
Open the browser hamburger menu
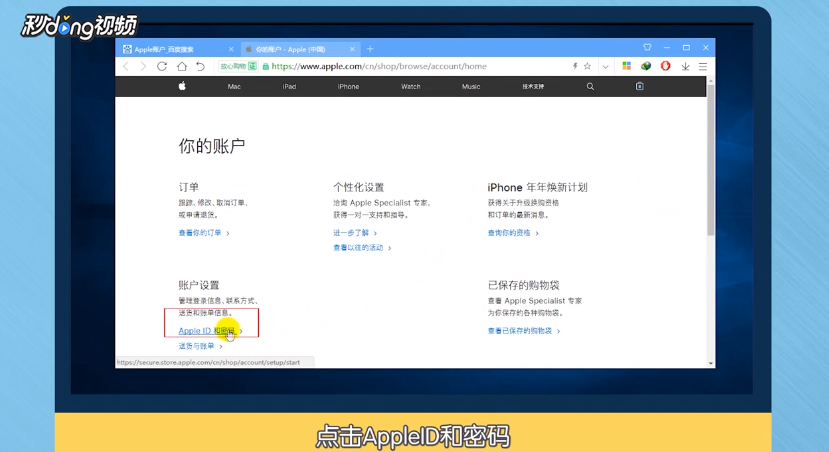(703, 66)
